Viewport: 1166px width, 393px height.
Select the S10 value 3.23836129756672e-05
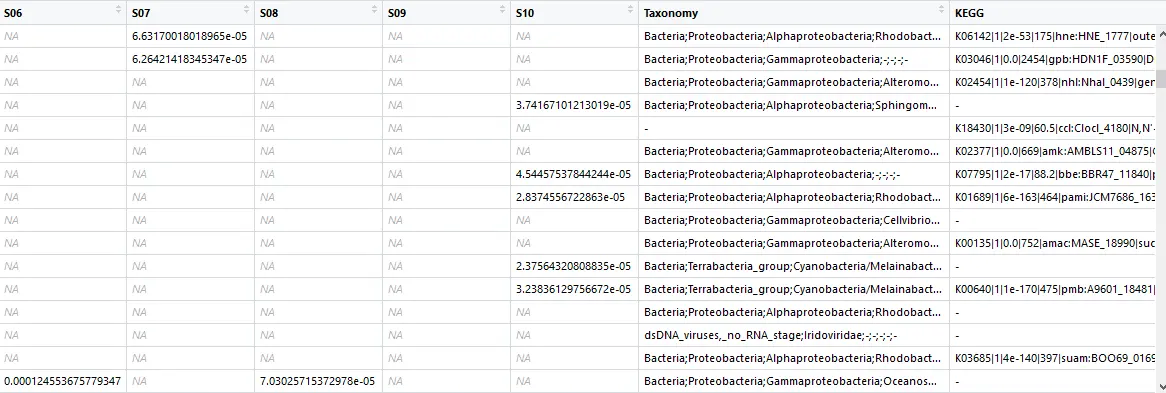point(573,289)
